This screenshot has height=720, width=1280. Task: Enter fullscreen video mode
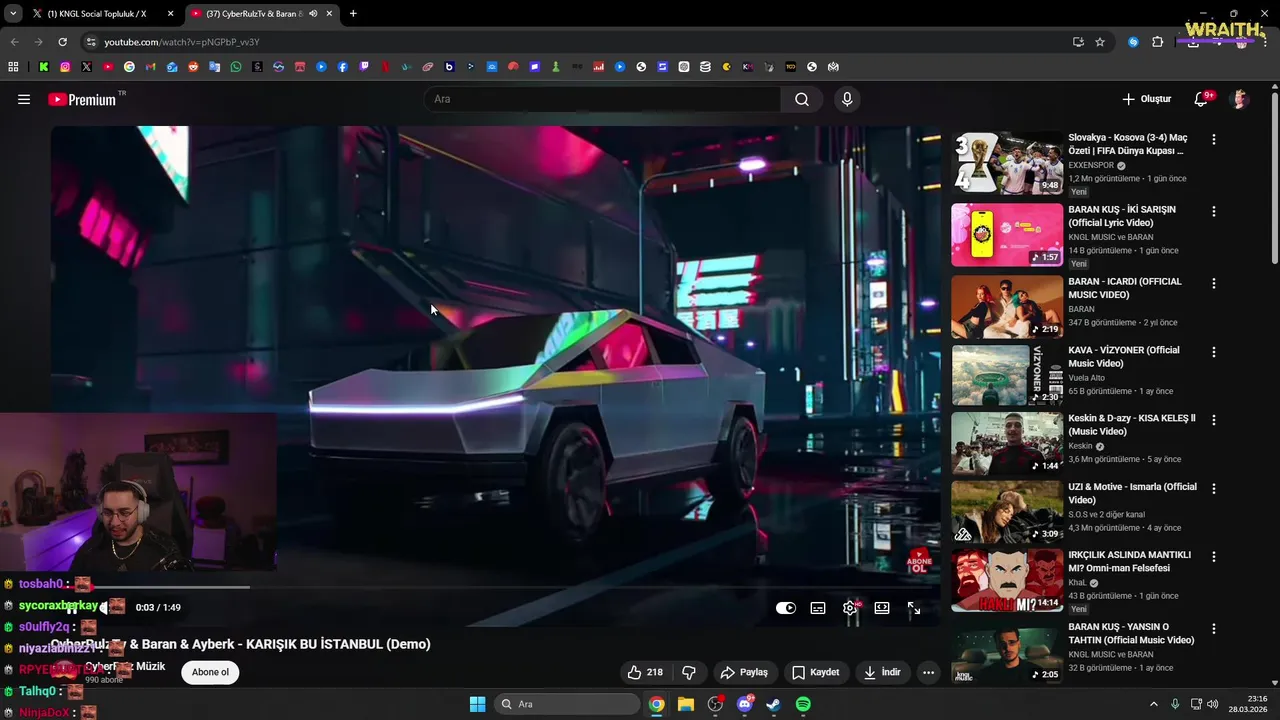(x=914, y=608)
